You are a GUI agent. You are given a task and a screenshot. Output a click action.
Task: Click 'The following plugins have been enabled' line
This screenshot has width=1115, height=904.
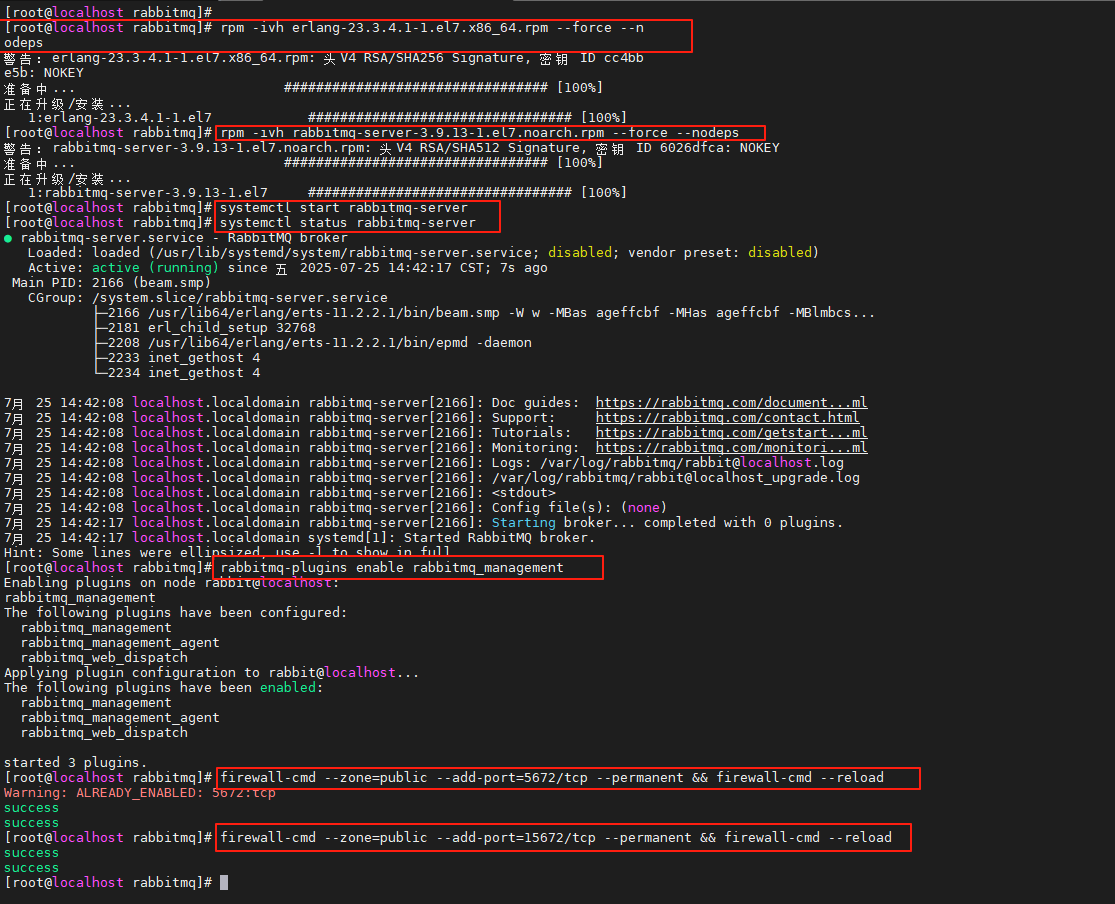click(164, 688)
